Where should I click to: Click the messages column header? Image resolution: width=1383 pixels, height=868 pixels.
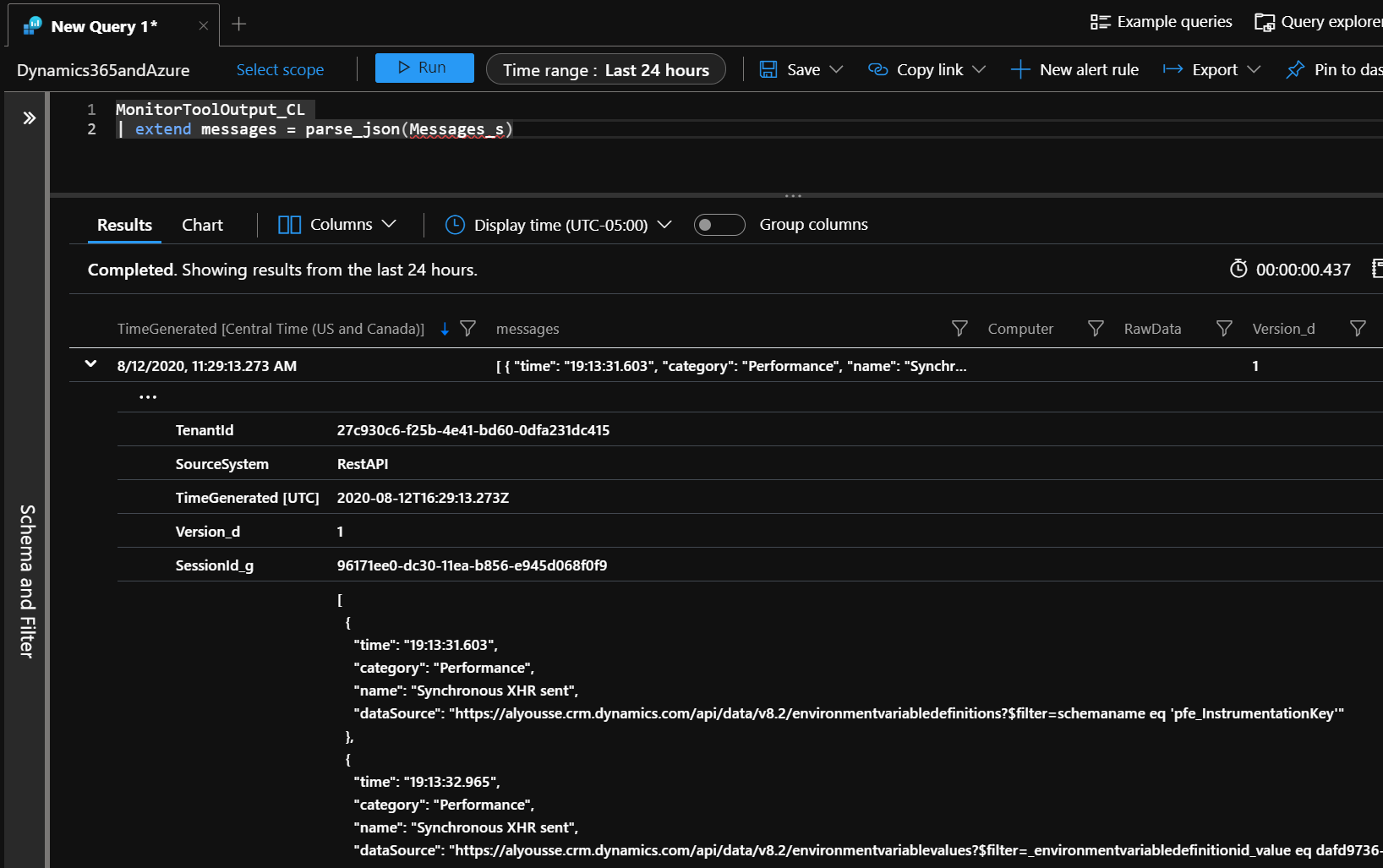[x=528, y=329]
